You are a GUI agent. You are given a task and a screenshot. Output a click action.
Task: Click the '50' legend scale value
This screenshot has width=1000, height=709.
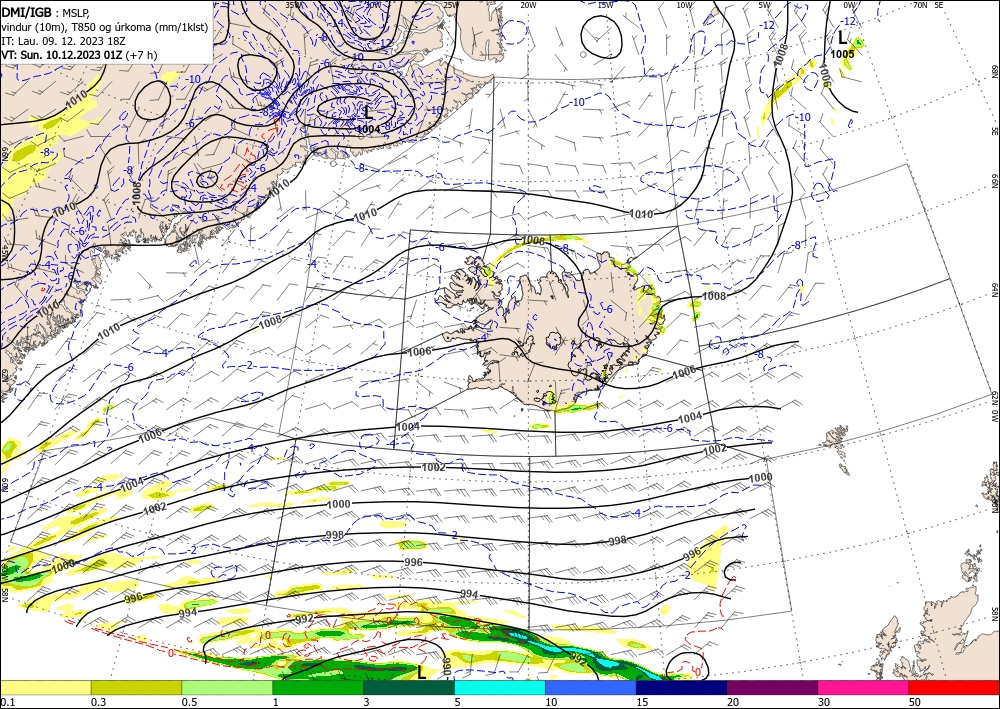click(915, 702)
